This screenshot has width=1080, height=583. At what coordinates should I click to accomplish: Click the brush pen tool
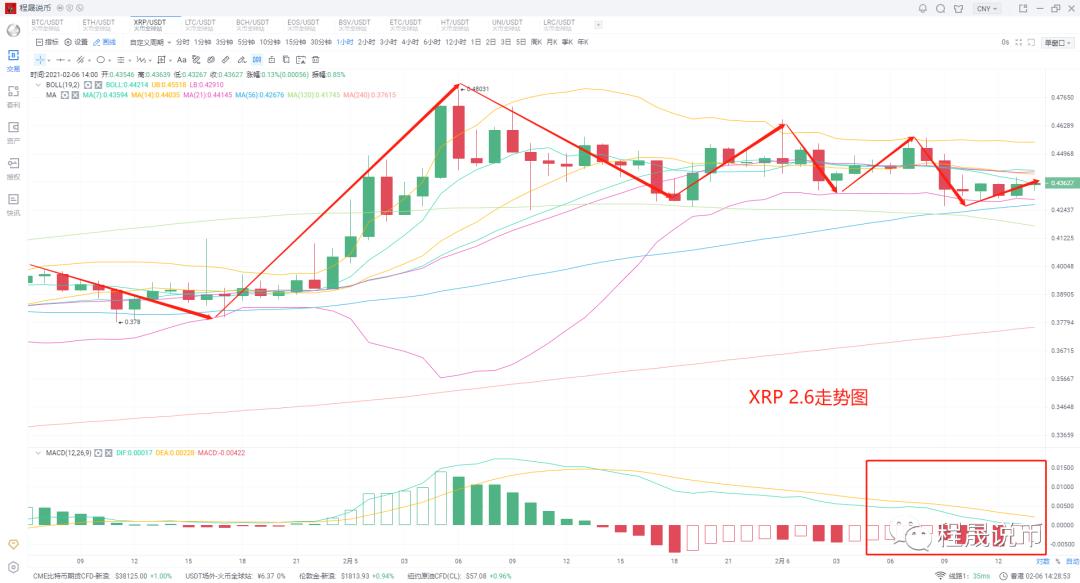(242, 60)
